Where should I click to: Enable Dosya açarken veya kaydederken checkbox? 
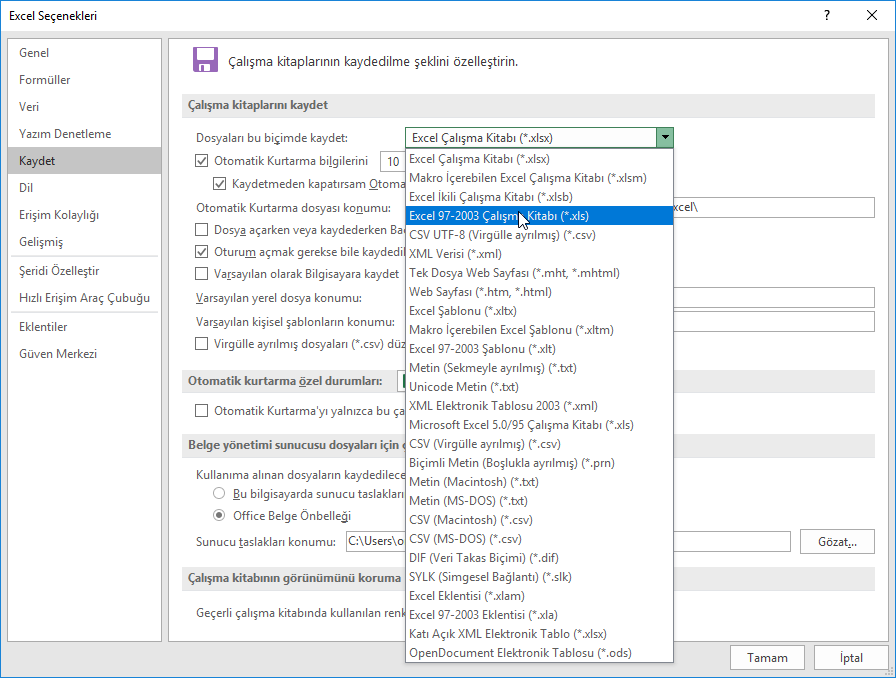pos(201,230)
